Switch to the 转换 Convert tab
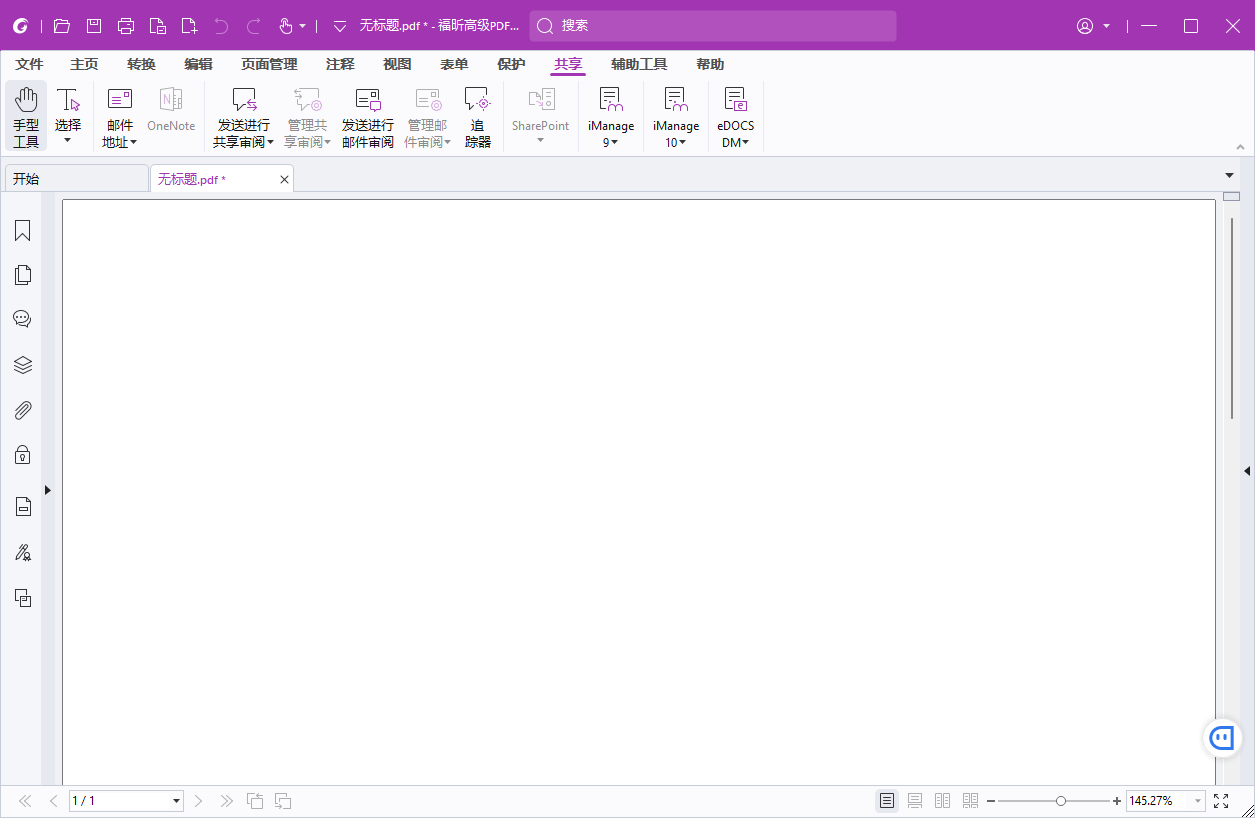Screen dimensions: 1255x818 (x=142, y=64)
